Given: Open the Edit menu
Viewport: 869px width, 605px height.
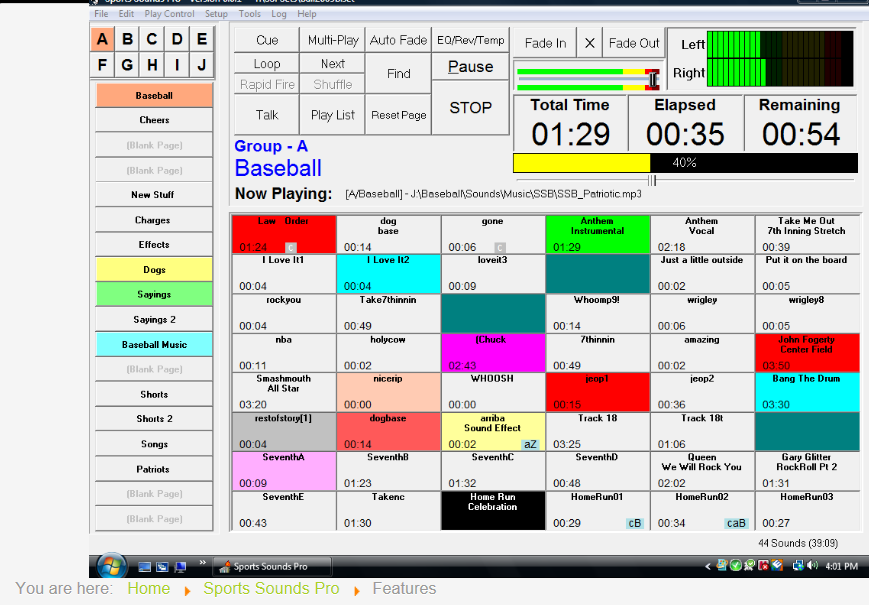Looking at the screenshot, I should (126, 14).
